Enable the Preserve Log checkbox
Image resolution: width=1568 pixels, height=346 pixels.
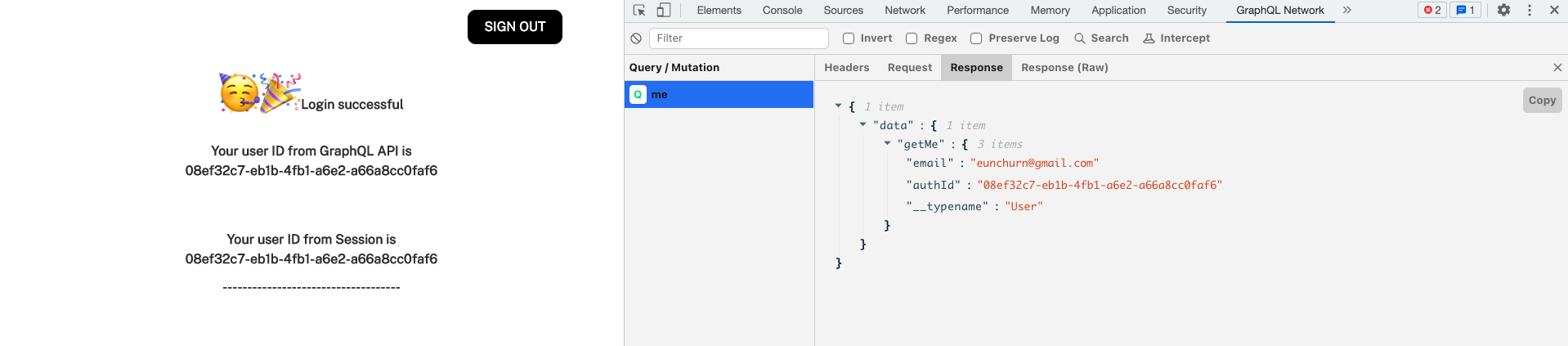[976, 38]
